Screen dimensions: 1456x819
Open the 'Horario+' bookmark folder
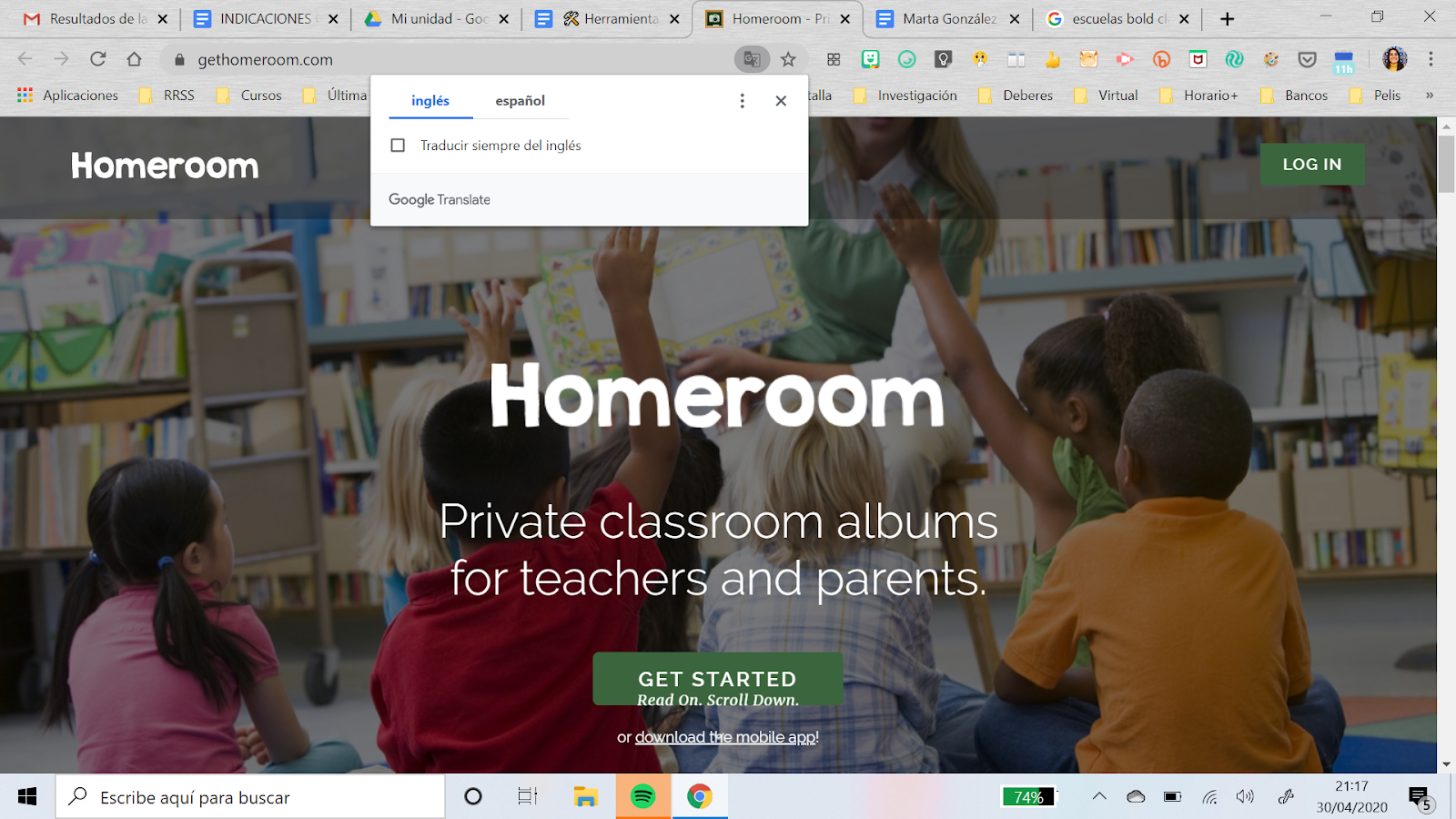click(x=1199, y=95)
